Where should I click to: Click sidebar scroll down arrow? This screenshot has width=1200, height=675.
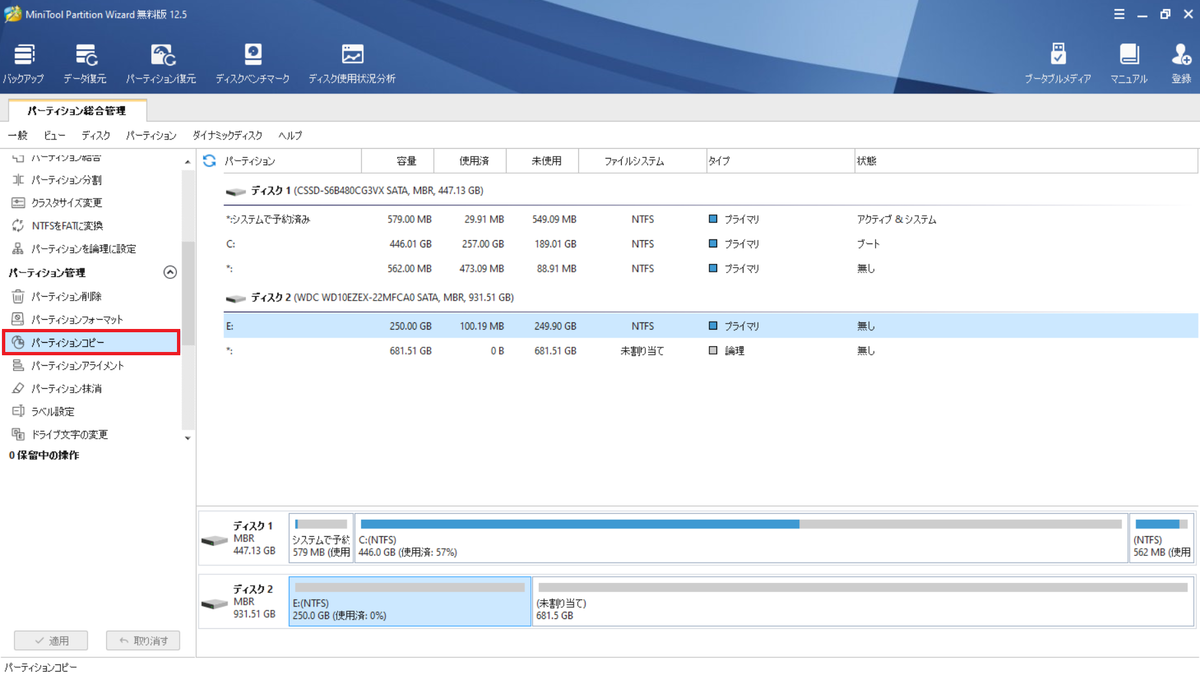188,438
